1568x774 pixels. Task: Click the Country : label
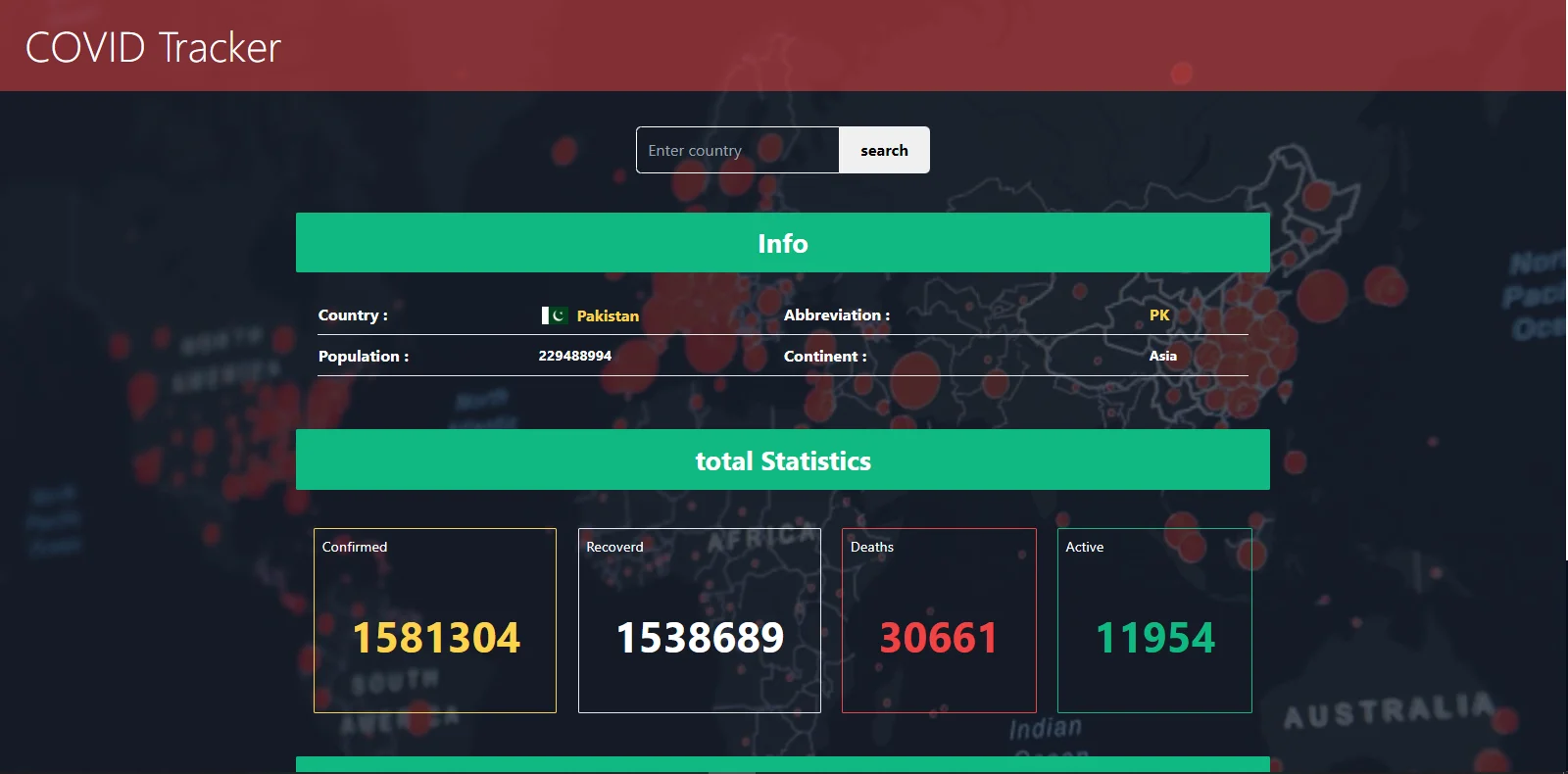click(x=353, y=314)
